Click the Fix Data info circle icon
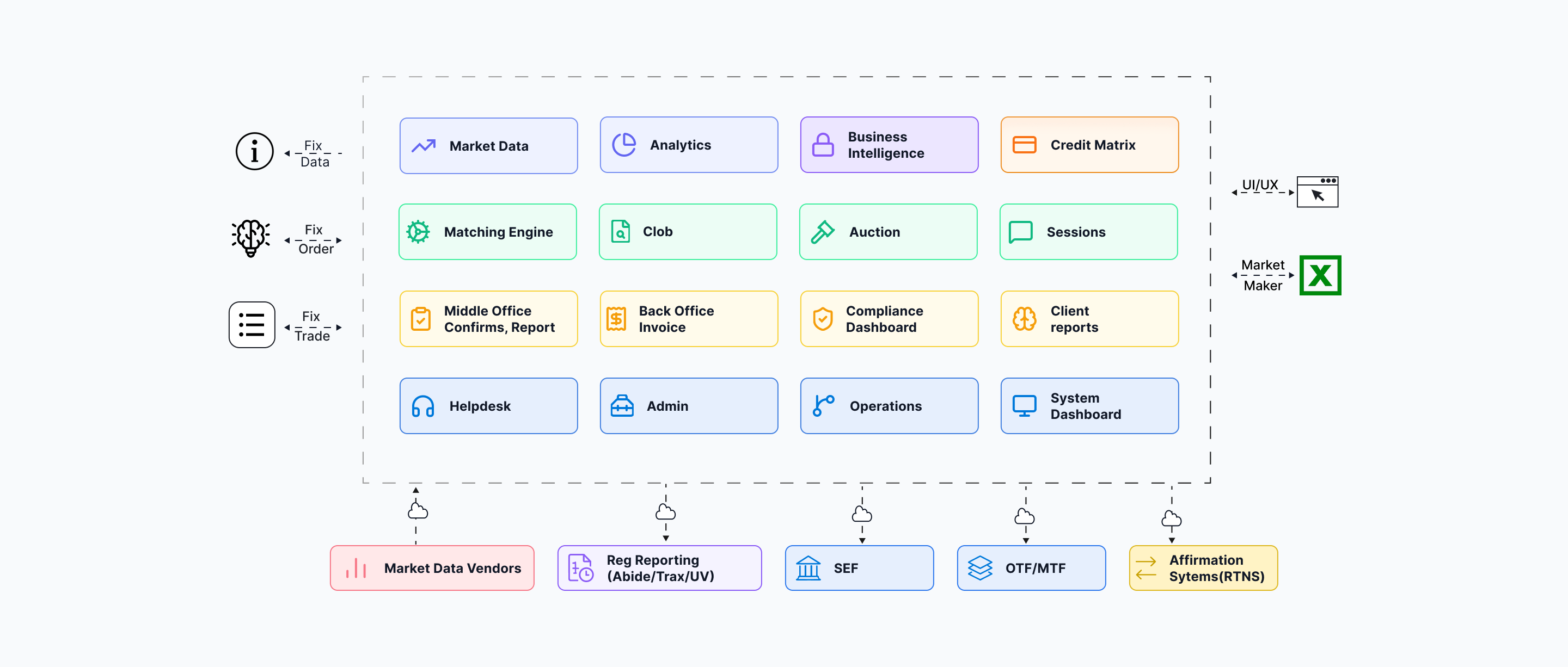 pyautogui.click(x=254, y=151)
